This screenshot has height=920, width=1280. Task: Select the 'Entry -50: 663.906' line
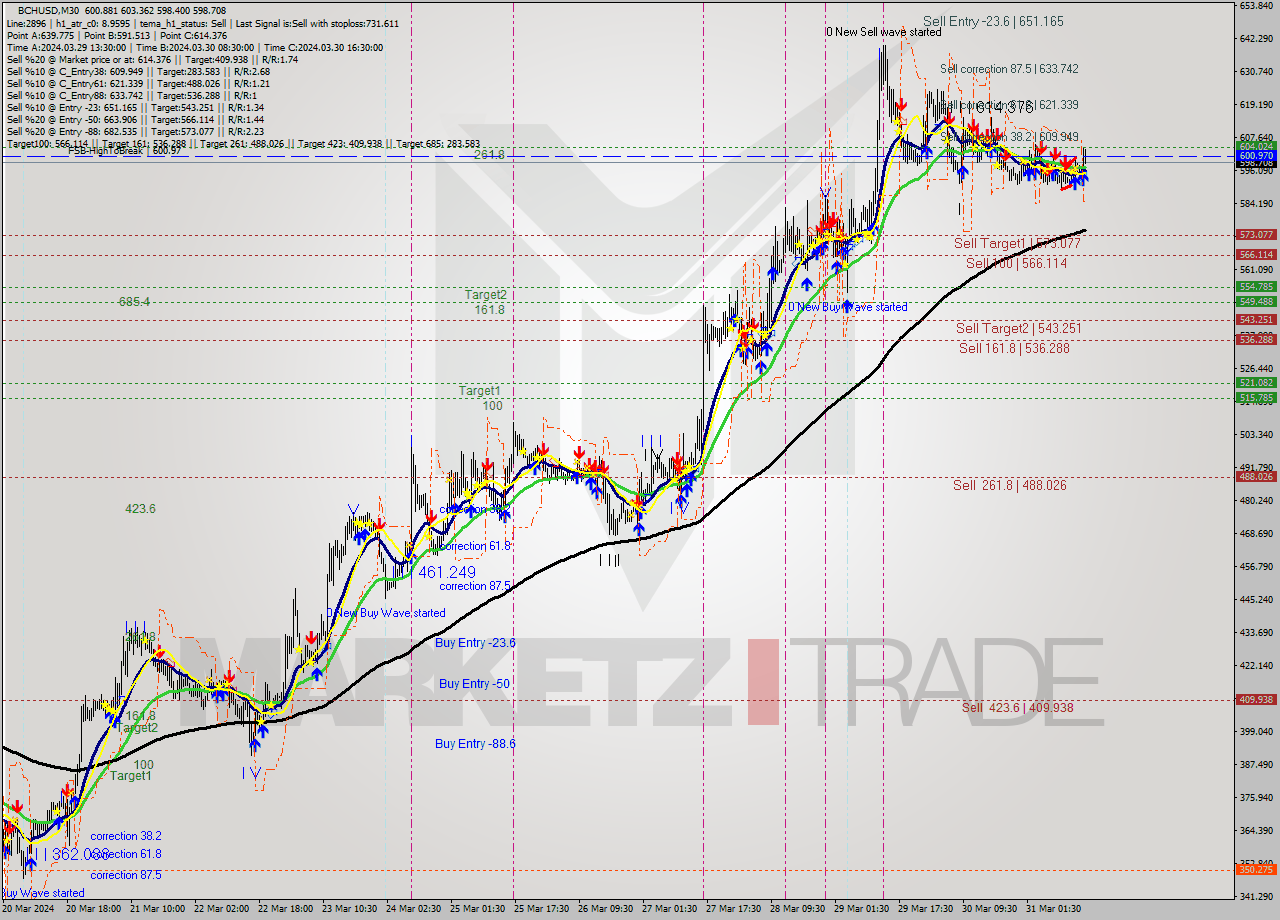135,119
